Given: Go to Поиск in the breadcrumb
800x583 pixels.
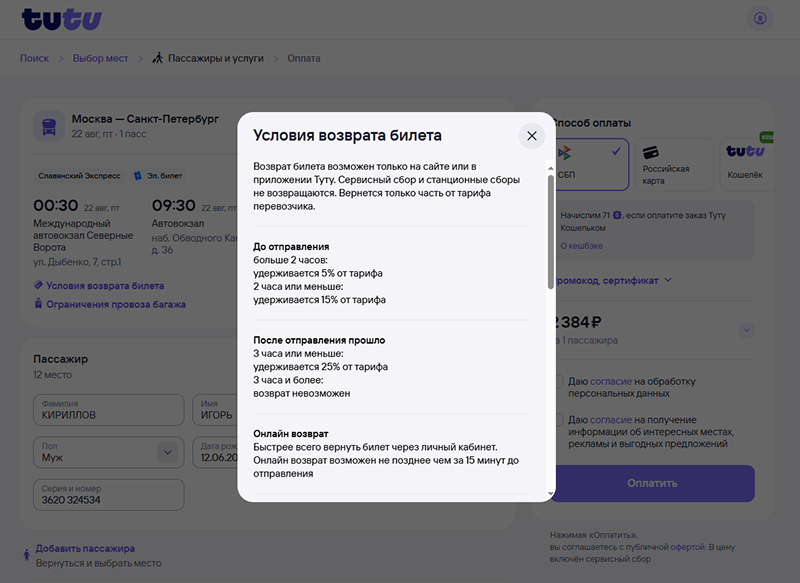Looking at the screenshot, I should (33, 58).
